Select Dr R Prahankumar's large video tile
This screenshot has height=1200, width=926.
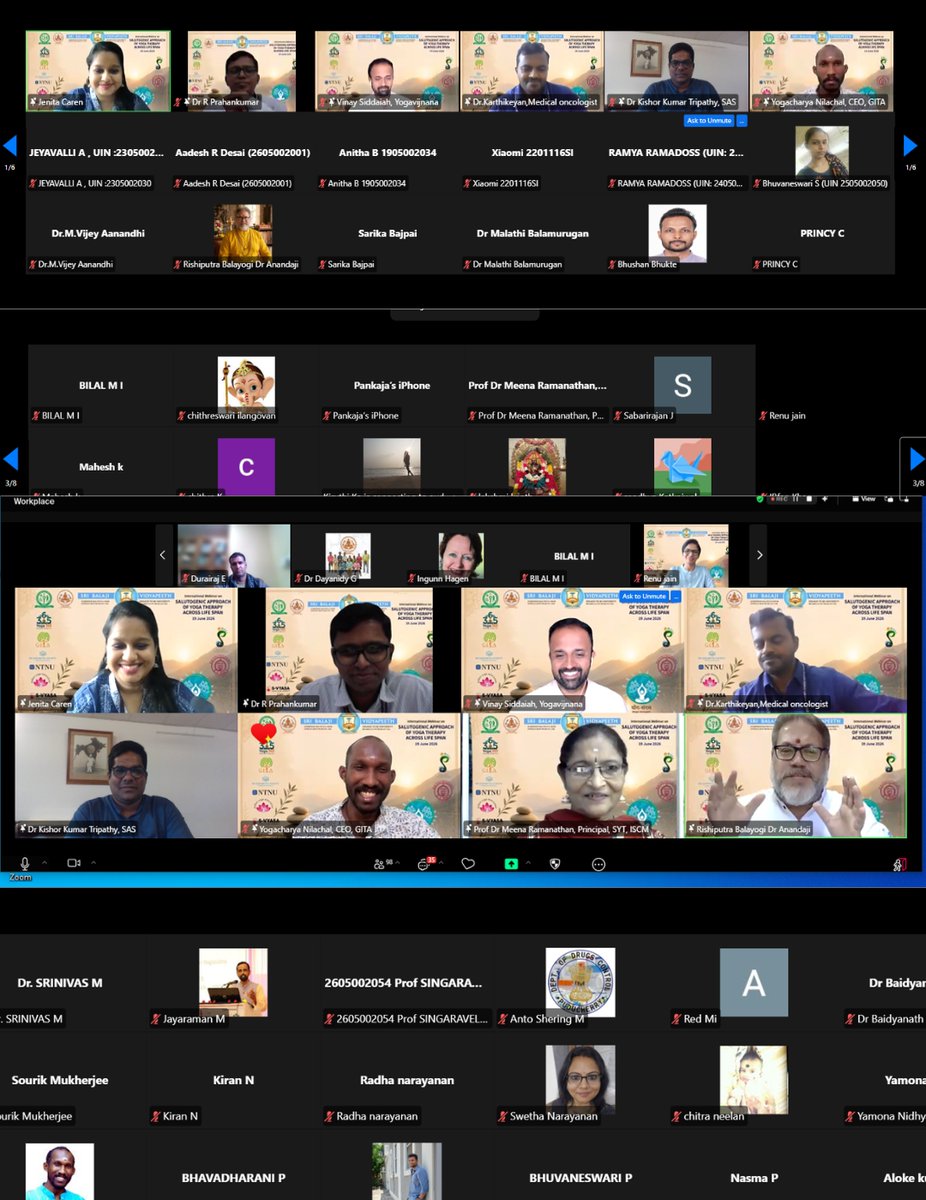349,650
